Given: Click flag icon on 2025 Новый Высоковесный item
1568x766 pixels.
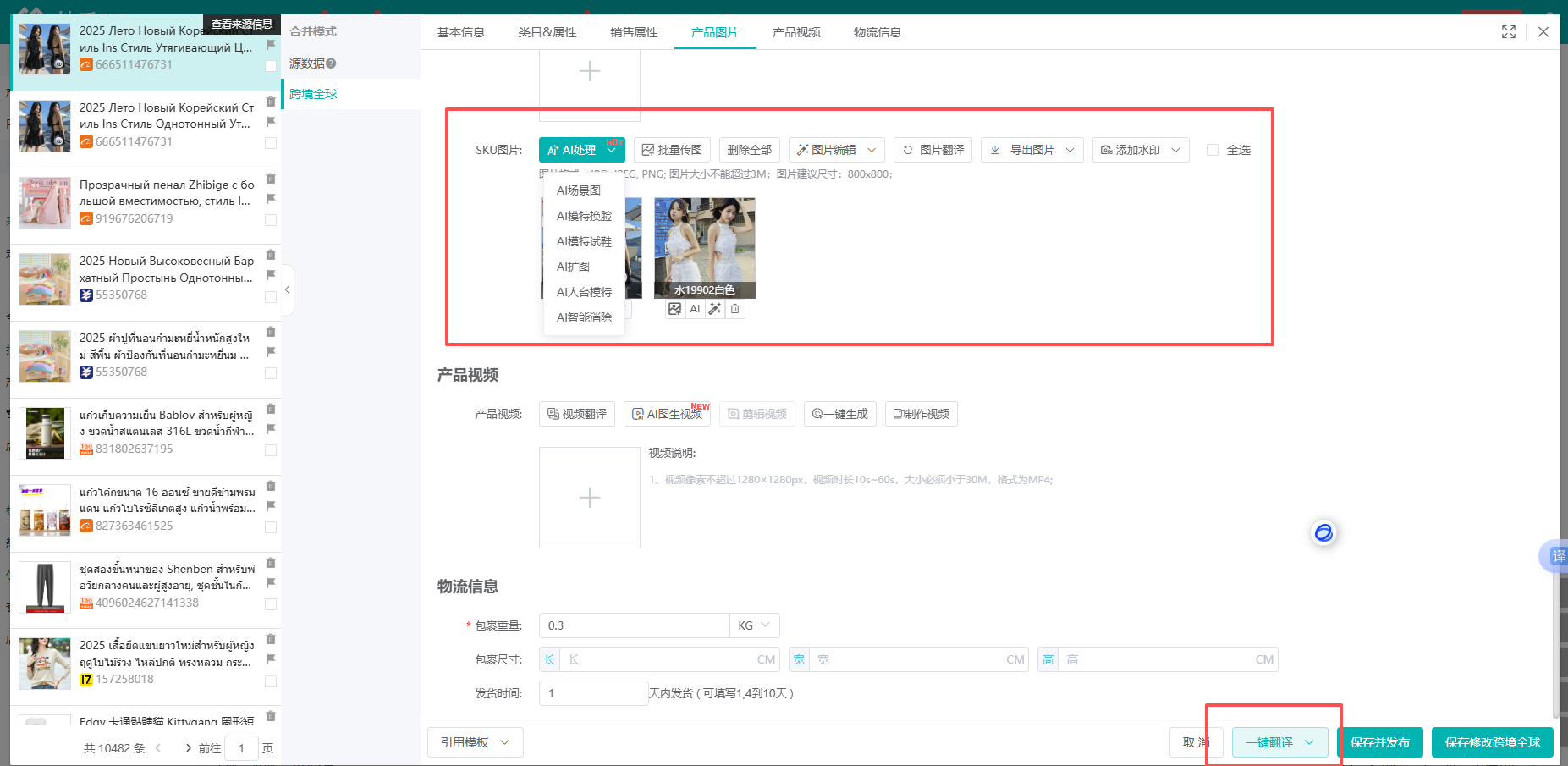Looking at the screenshot, I should [271, 275].
